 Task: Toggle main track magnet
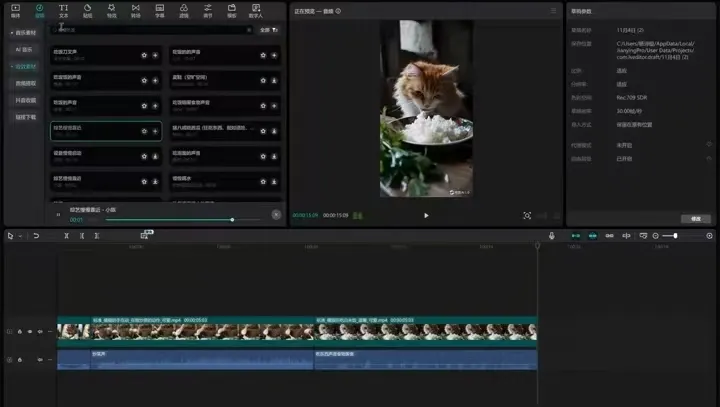click(x=576, y=236)
